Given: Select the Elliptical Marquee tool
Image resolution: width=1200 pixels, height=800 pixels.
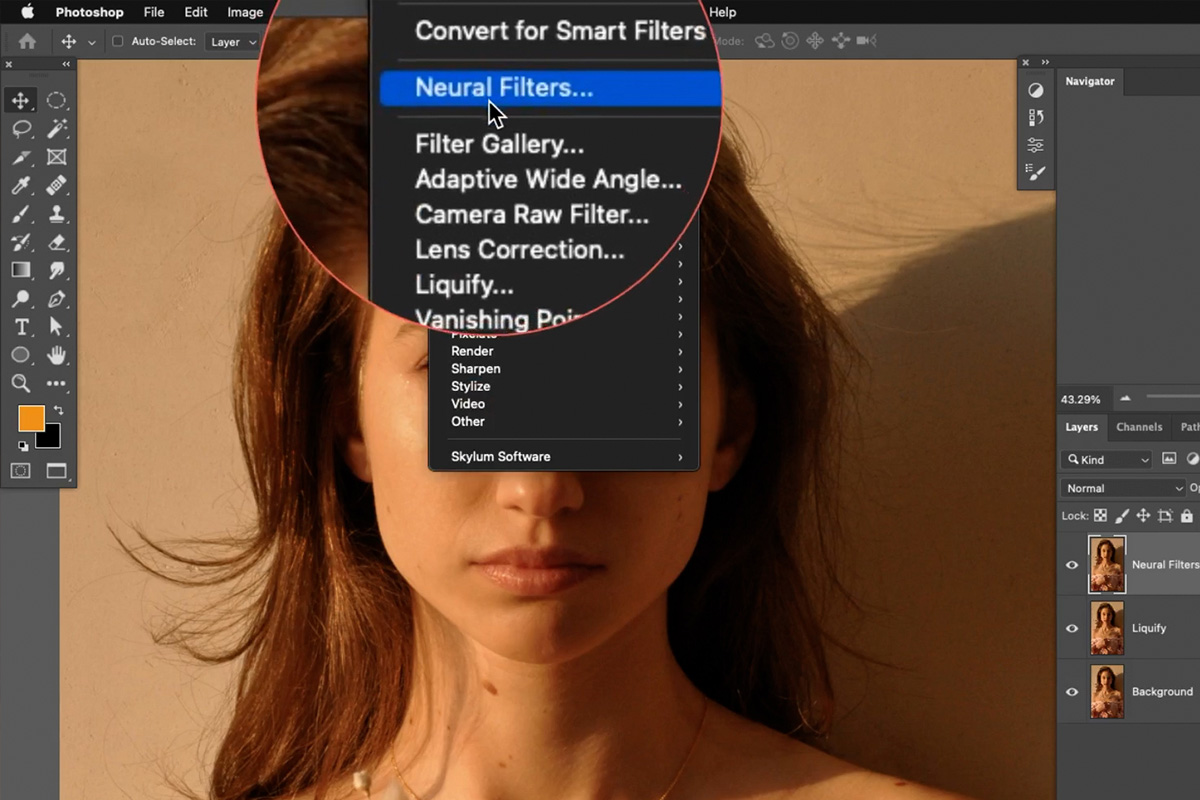Looking at the screenshot, I should [56, 100].
